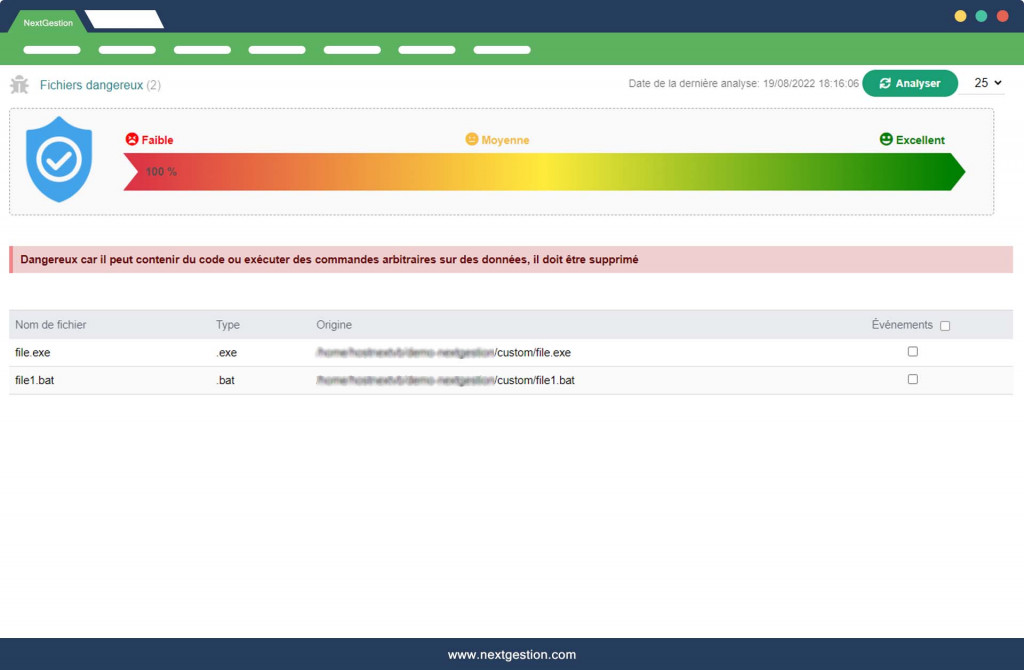Click the orange neutral face Moyenne icon

pyautogui.click(x=472, y=139)
